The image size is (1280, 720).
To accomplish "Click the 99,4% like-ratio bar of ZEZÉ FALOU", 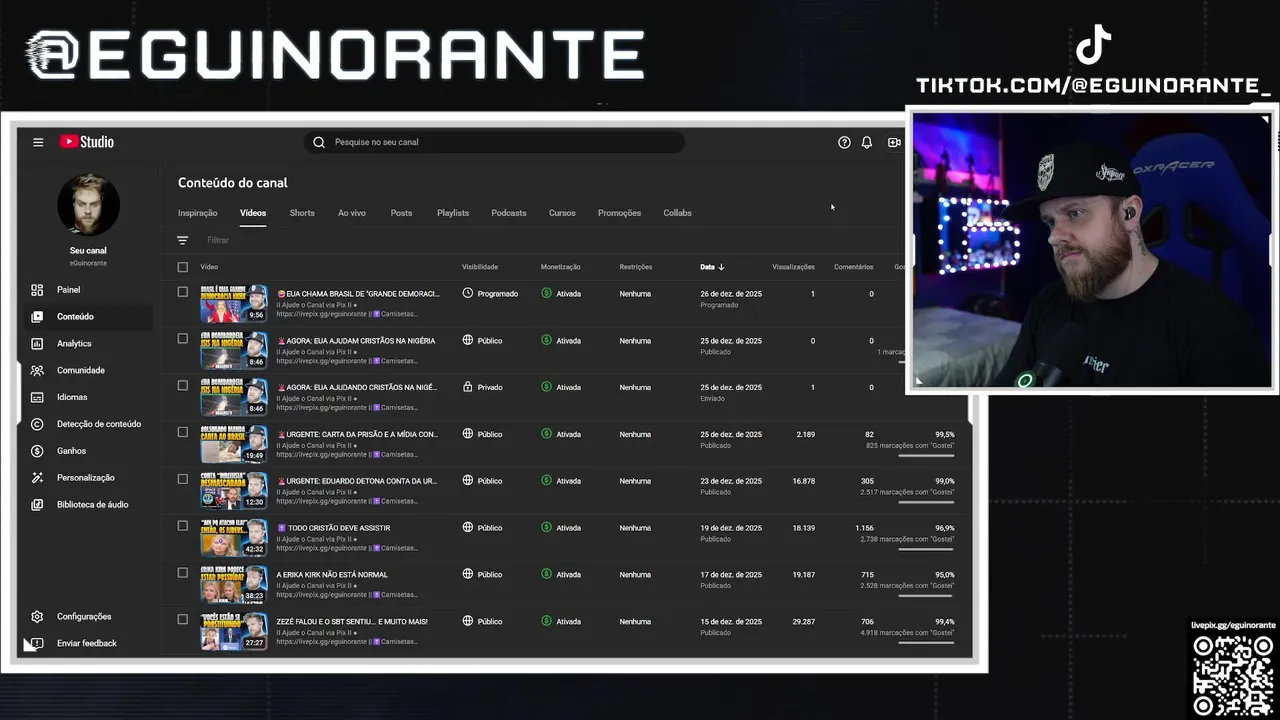I will (x=926, y=642).
